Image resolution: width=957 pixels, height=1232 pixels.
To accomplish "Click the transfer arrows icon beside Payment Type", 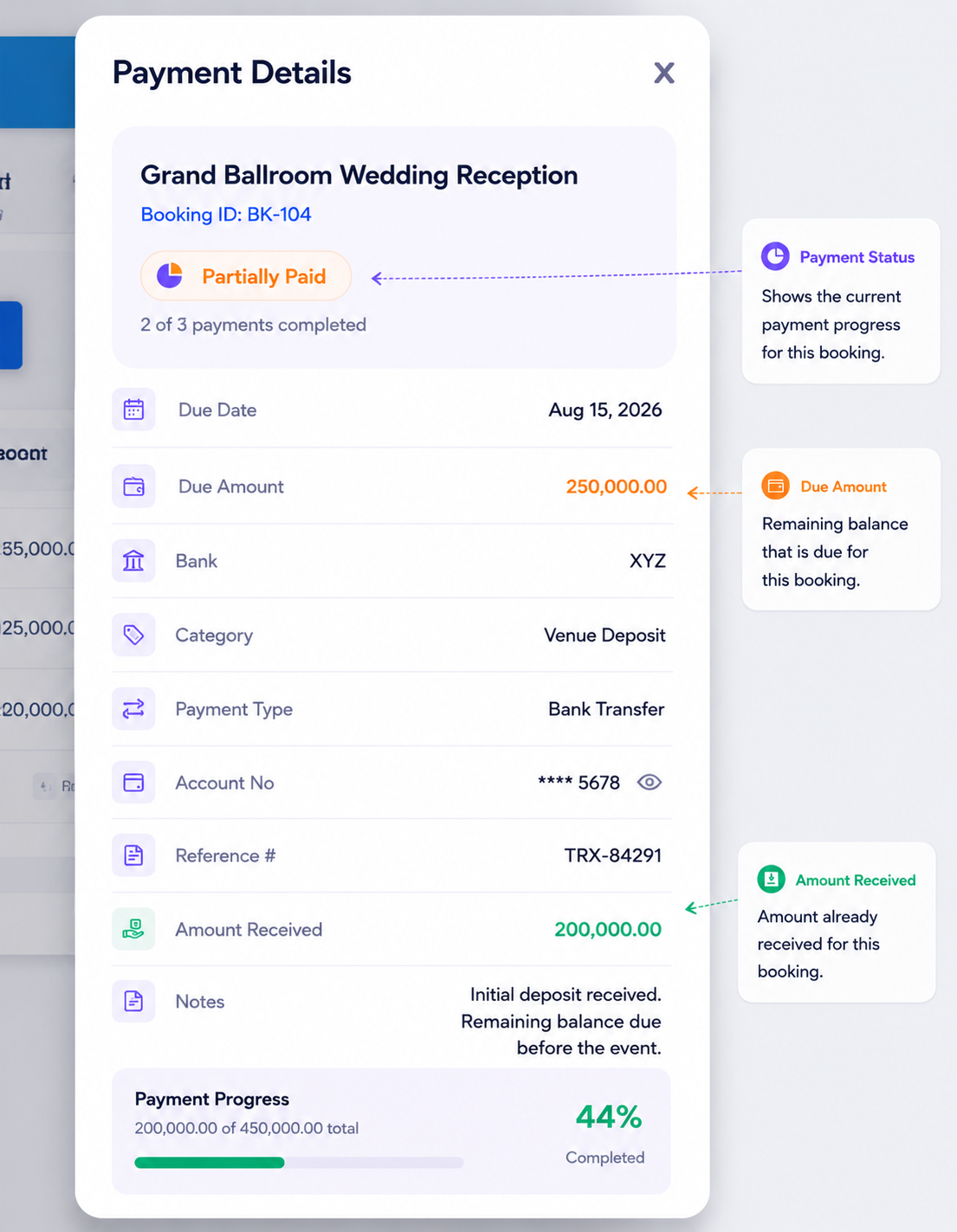I will coord(133,709).
